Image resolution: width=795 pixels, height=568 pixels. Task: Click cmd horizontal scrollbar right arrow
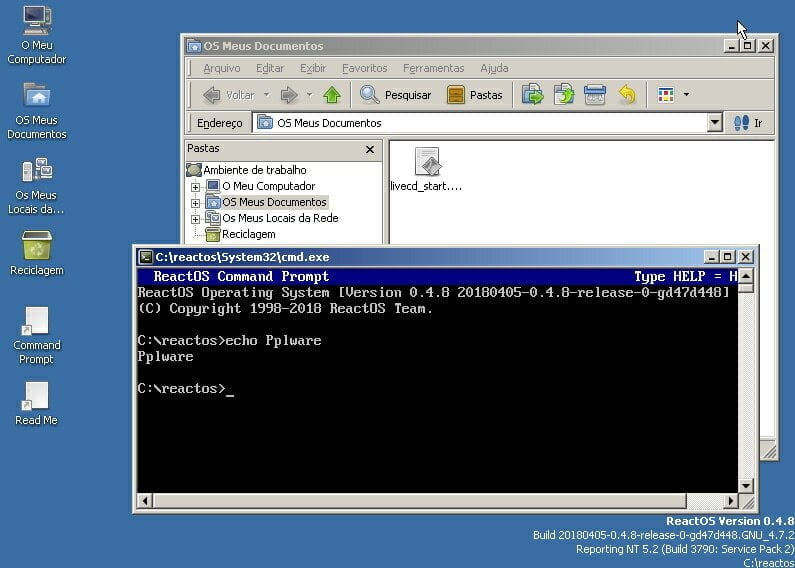tap(731, 501)
